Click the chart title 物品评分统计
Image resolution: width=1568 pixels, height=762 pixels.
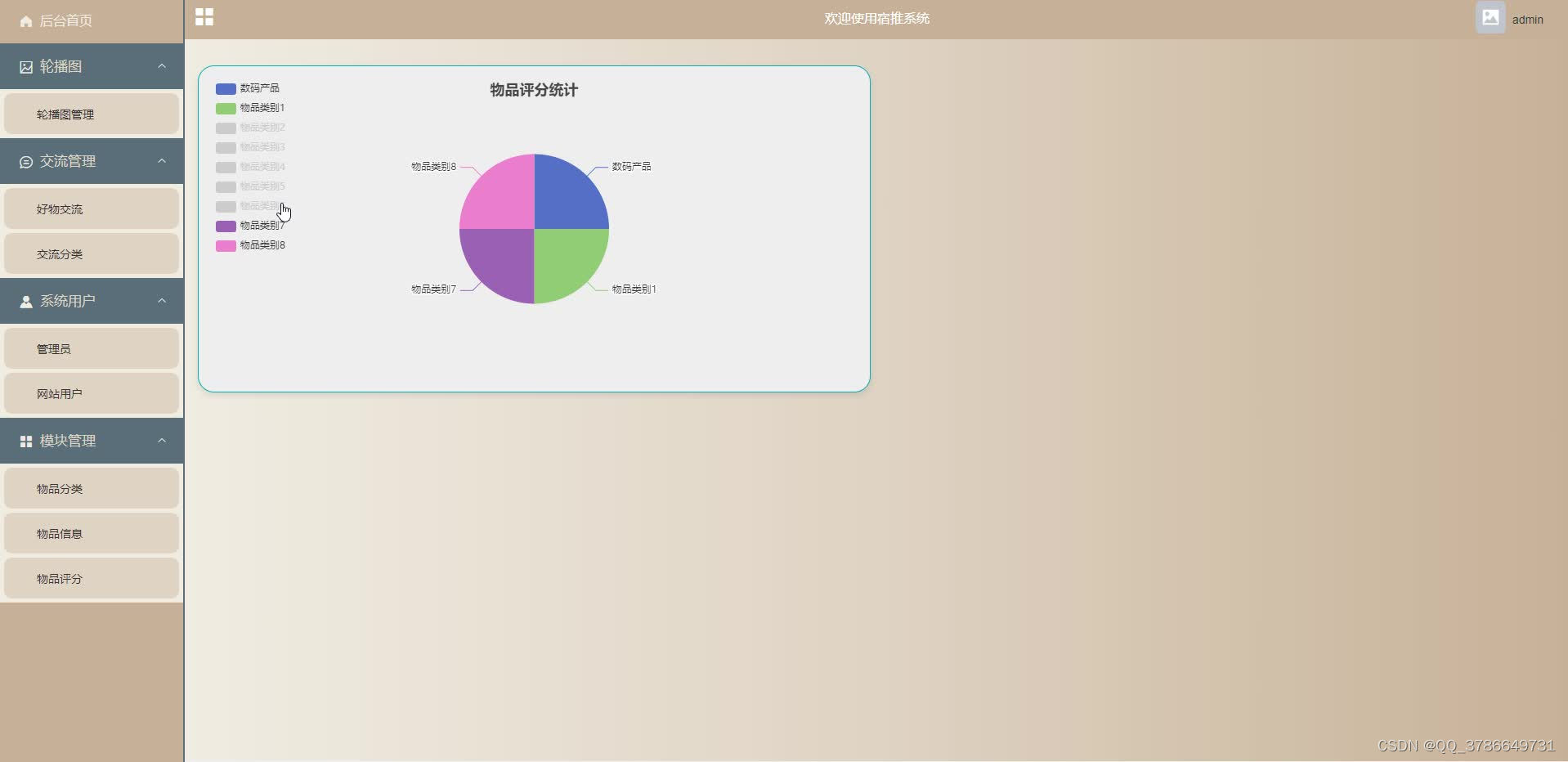pyautogui.click(x=534, y=90)
